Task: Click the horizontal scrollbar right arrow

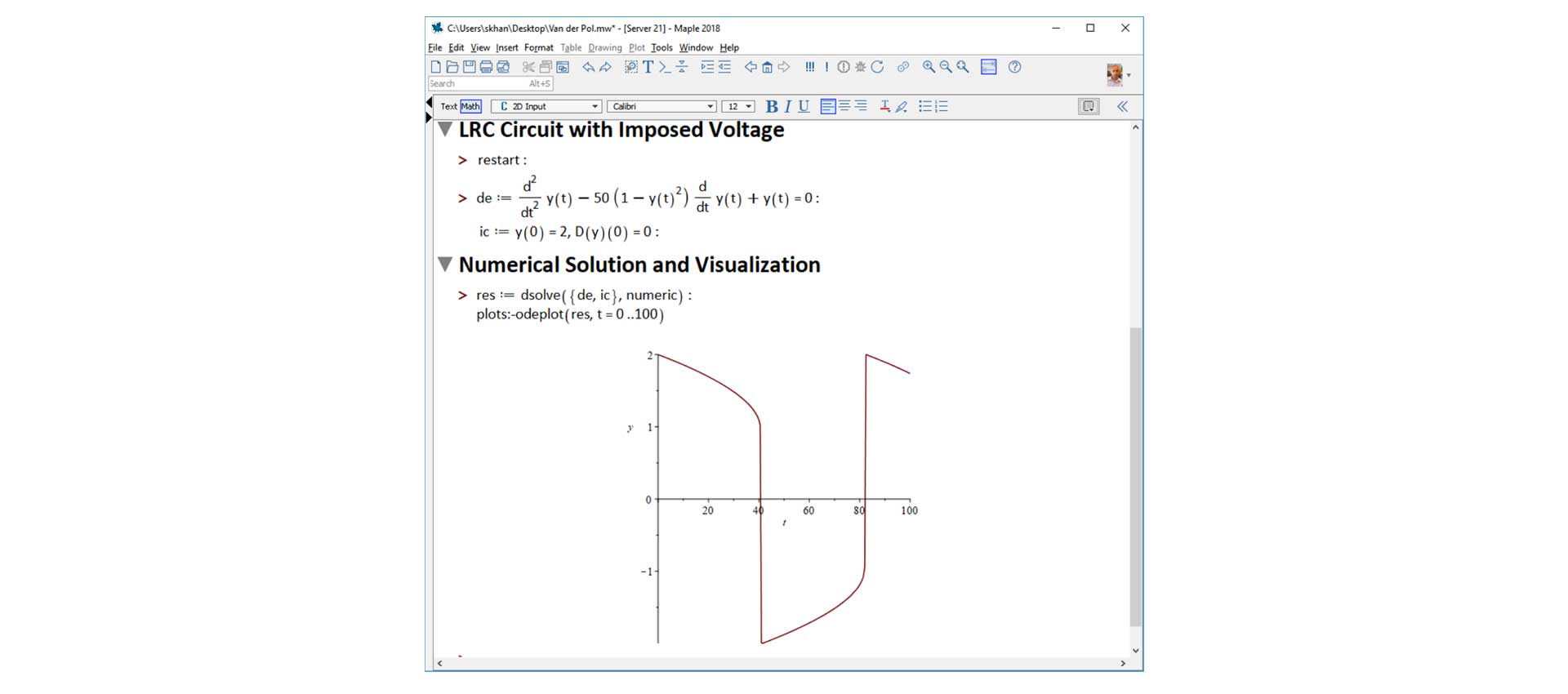Action: coord(1123,664)
